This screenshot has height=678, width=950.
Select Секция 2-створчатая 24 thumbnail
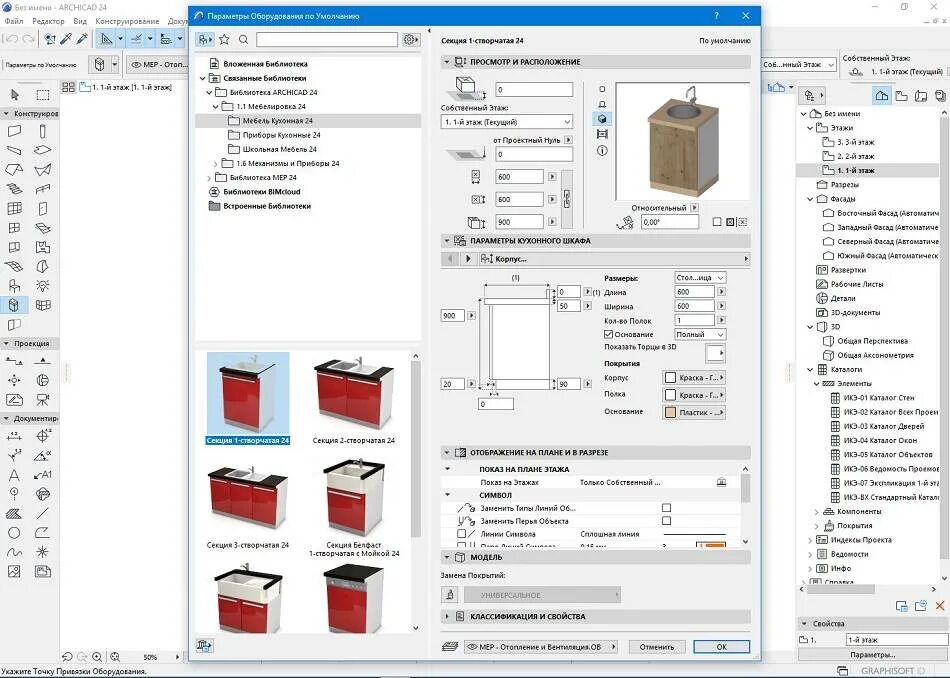354,400
